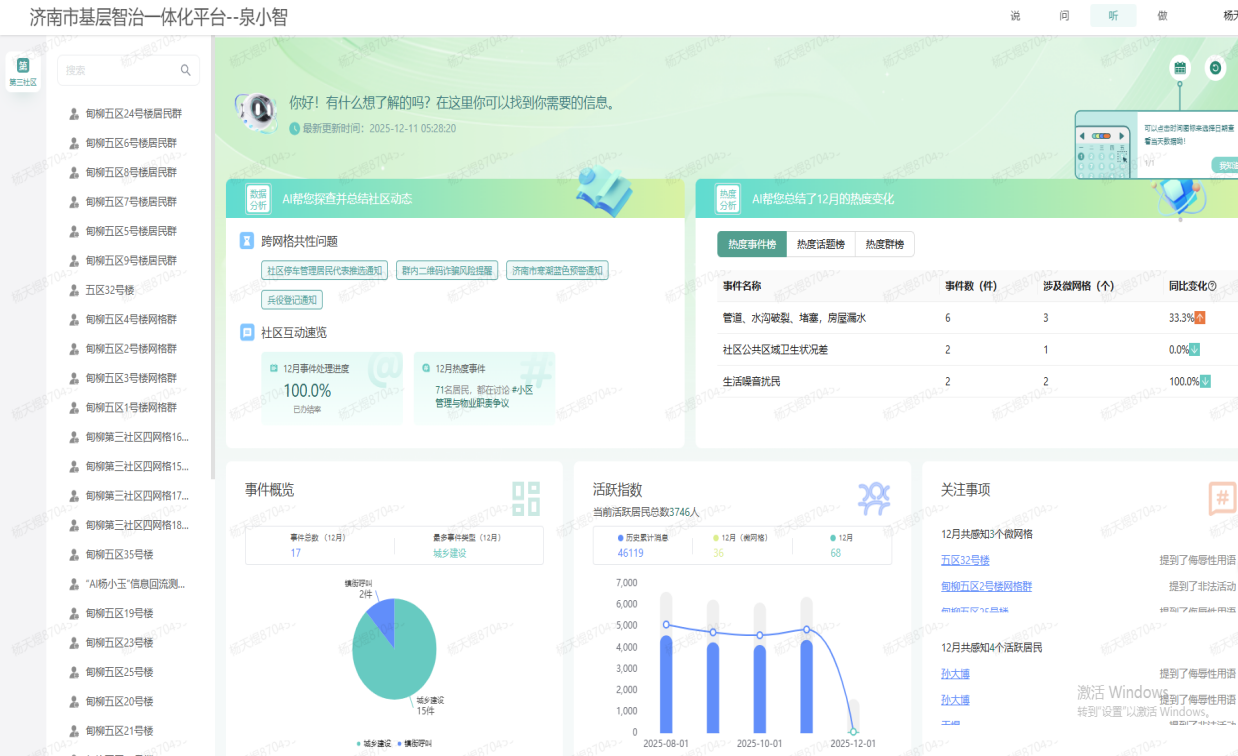Click the 搜索 input field
The height and width of the screenshot is (756, 1238).
(120, 71)
